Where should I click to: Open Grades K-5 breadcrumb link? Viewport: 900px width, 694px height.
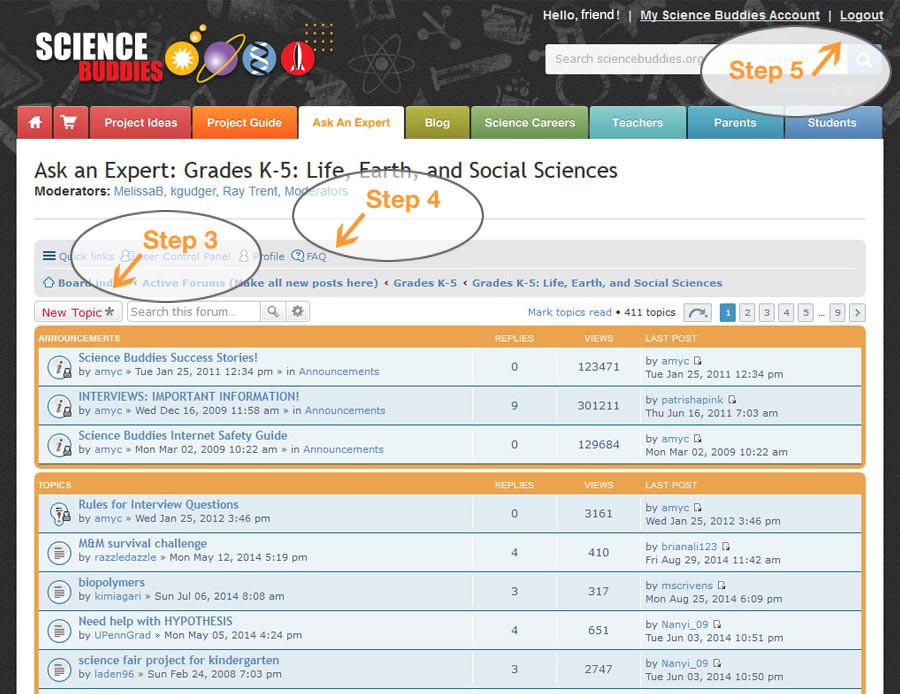pyautogui.click(x=425, y=283)
